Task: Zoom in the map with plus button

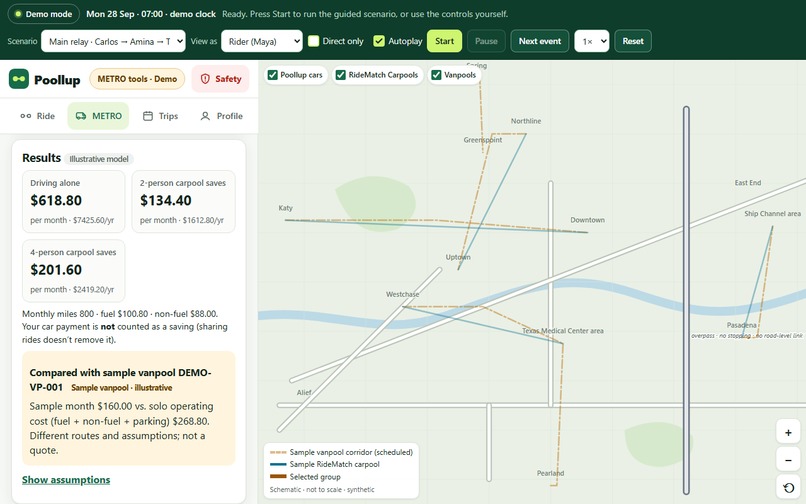Action: [x=788, y=433]
